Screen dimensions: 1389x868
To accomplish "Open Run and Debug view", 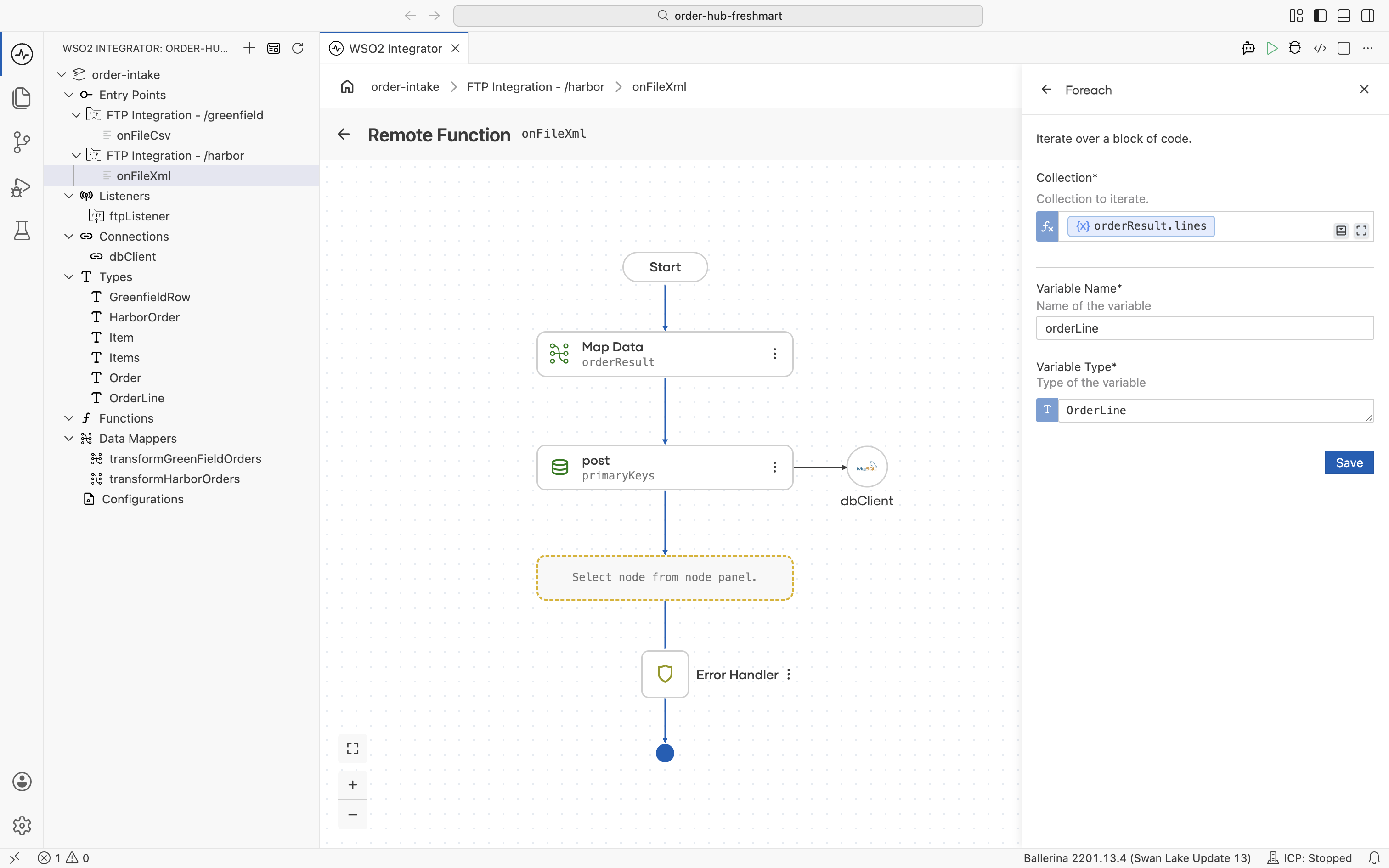I will [x=22, y=187].
